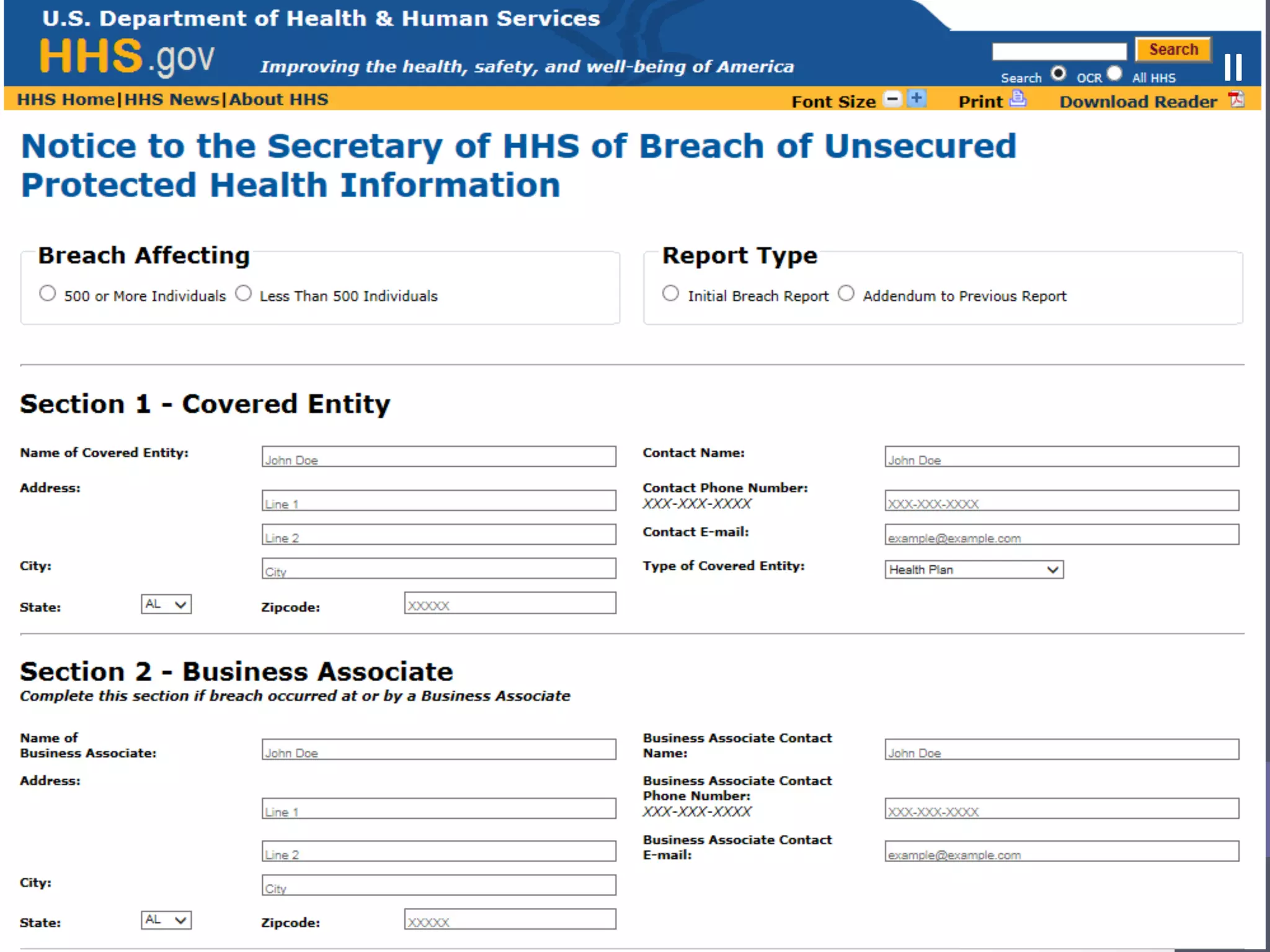Viewport: 1270px width, 952px height.
Task: Click the orange Search button
Action: [1173, 50]
